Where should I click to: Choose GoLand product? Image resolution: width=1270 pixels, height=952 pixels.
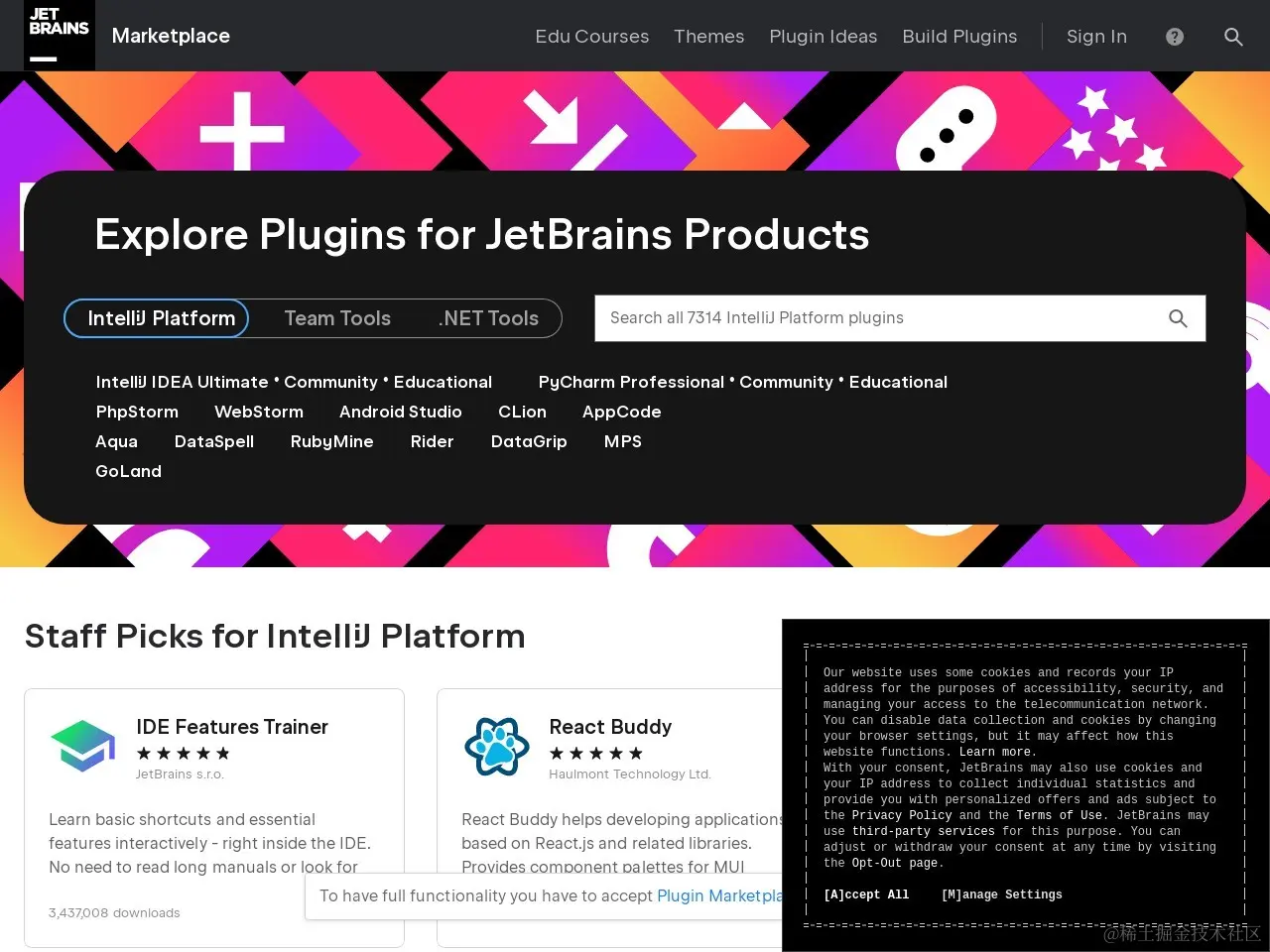pos(128,471)
